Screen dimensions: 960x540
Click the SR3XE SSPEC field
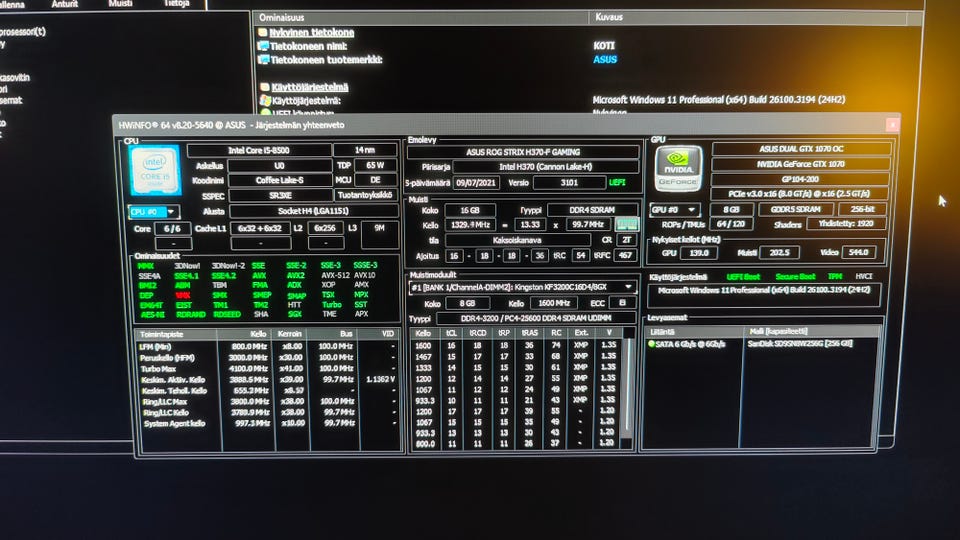[280, 196]
